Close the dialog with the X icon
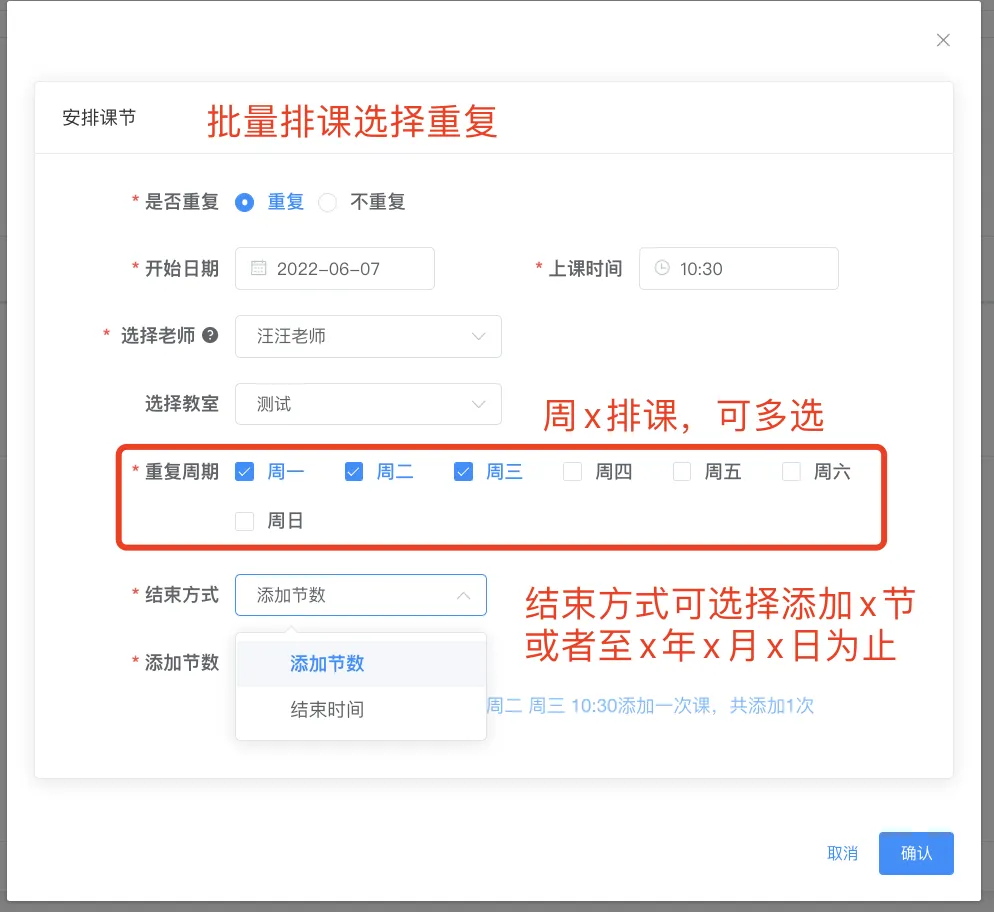The width and height of the screenshot is (994, 912). tap(943, 40)
